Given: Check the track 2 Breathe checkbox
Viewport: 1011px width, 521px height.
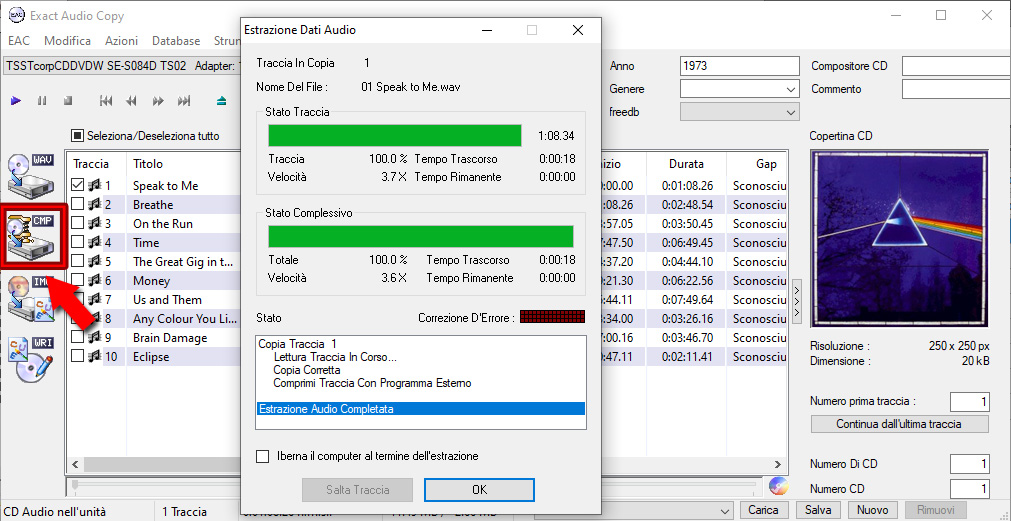Looking at the screenshot, I should pos(77,204).
